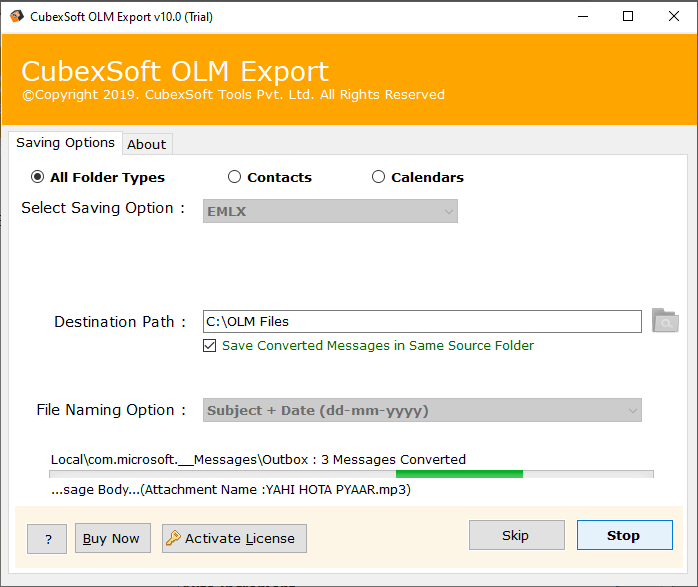
Task: Open Activate License dialog
Action: [234, 538]
